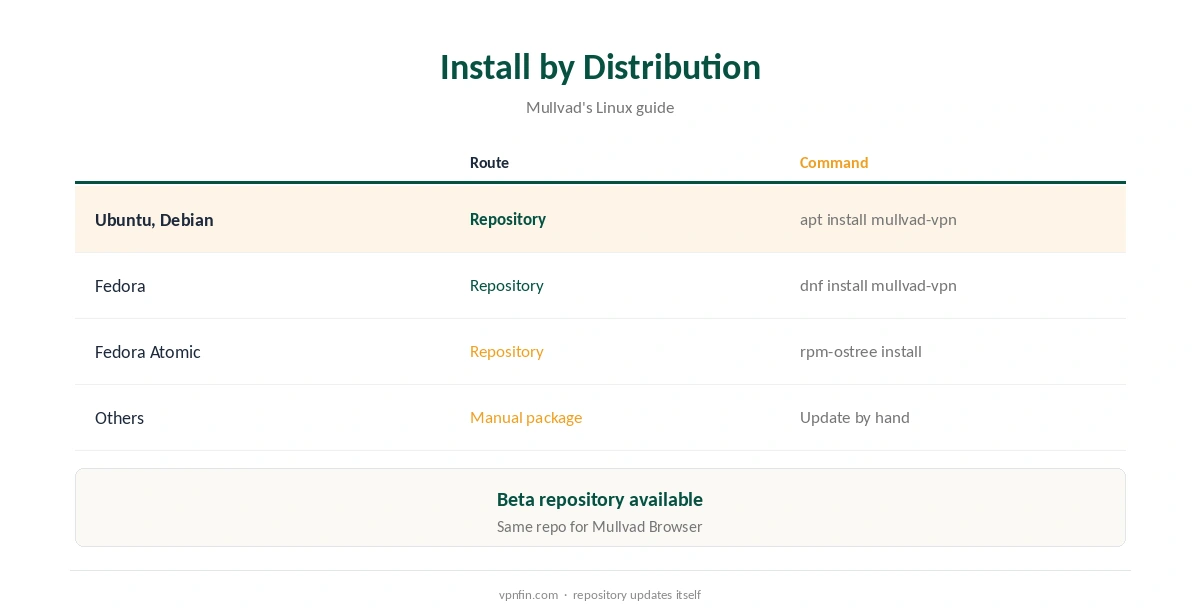1200x614 pixels.
Task: Select 'rpm-ostree install' command text
Action: [861, 351]
